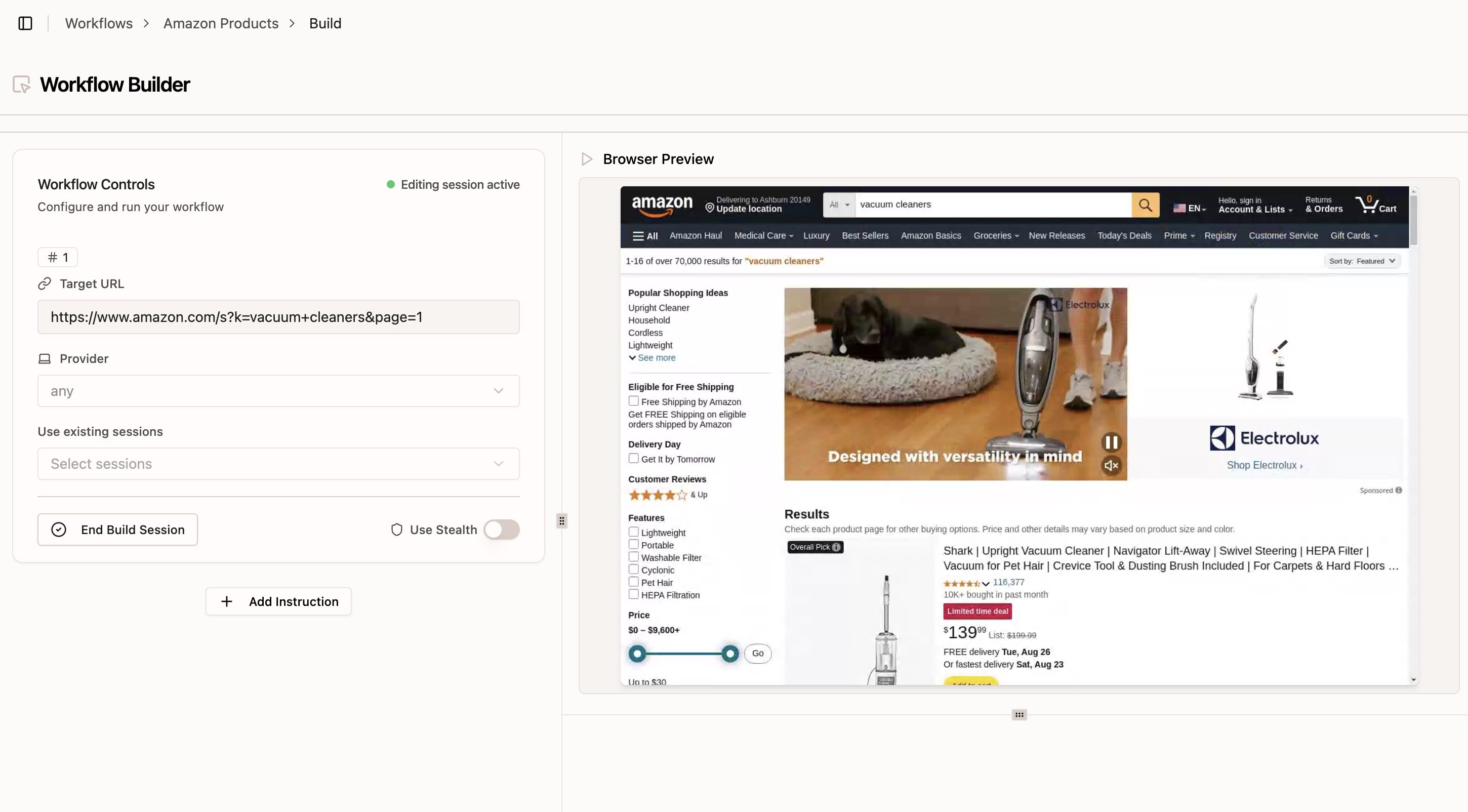
Task: Toggle the sidebar panel icon
Action: pyautogui.click(x=25, y=23)
